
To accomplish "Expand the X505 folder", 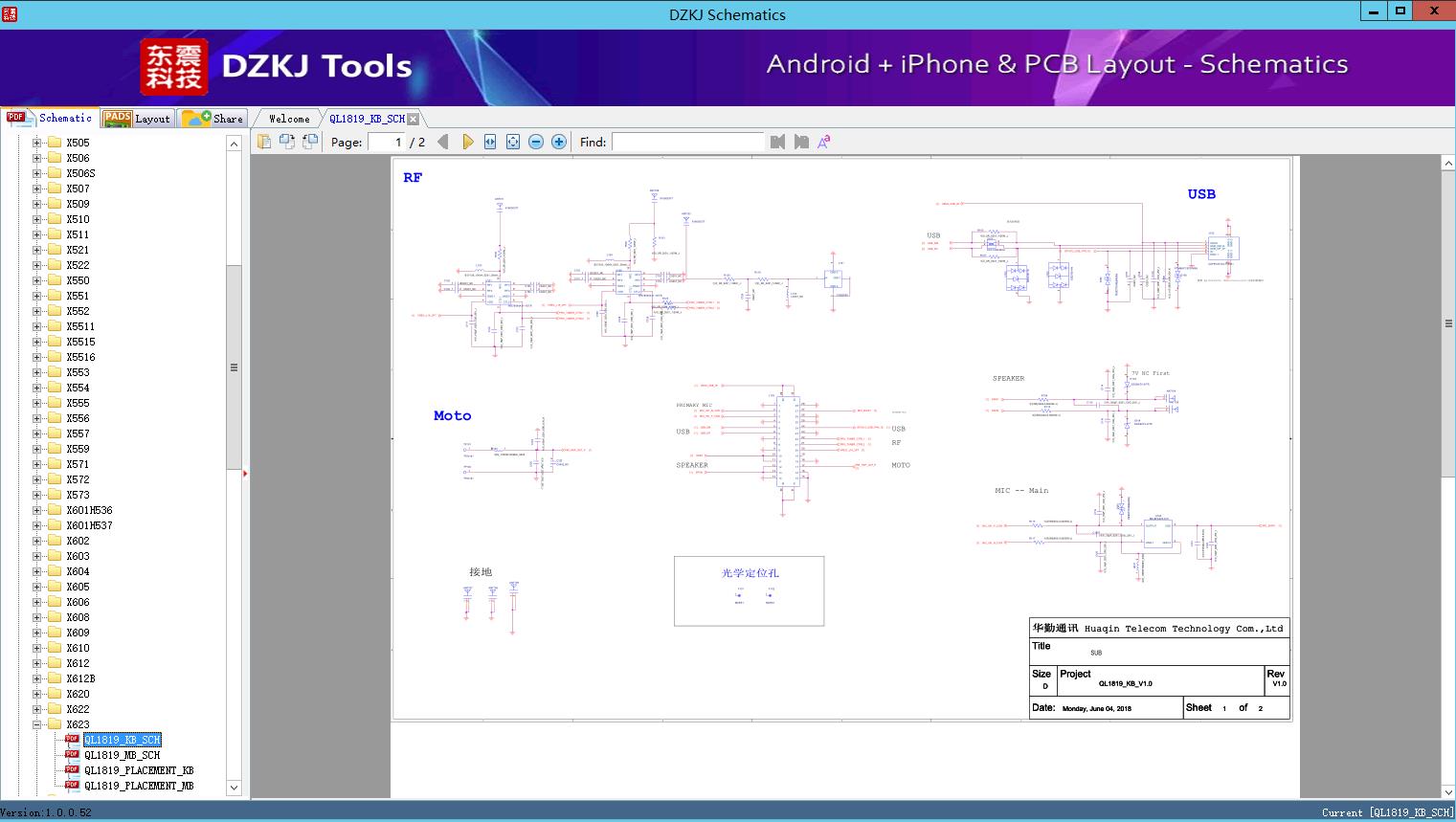I will 37,143.
